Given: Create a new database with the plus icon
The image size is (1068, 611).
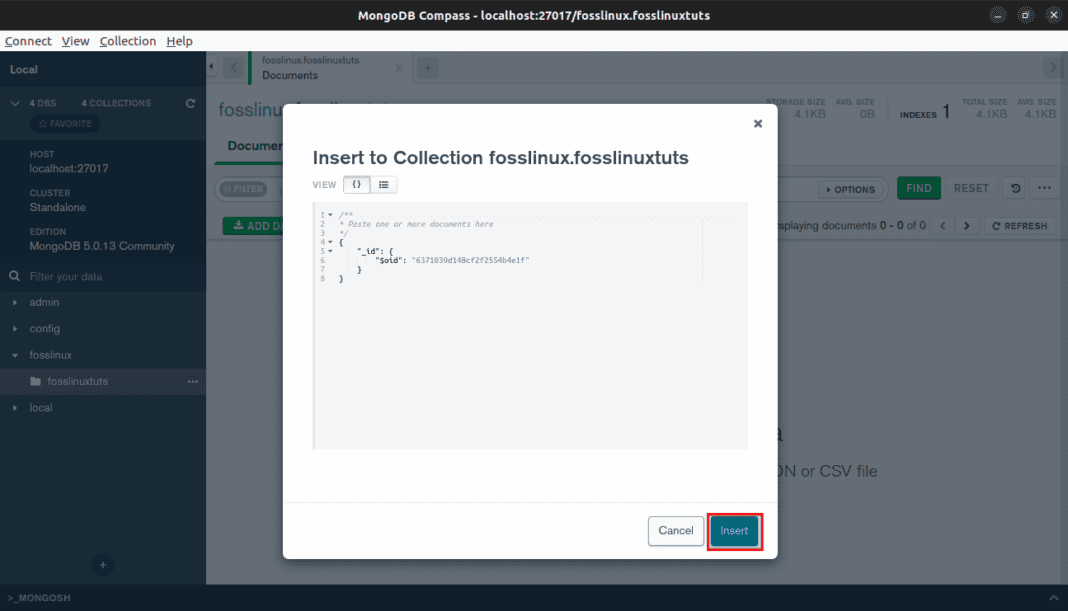Looking at the screenshot, I should 103,564.
